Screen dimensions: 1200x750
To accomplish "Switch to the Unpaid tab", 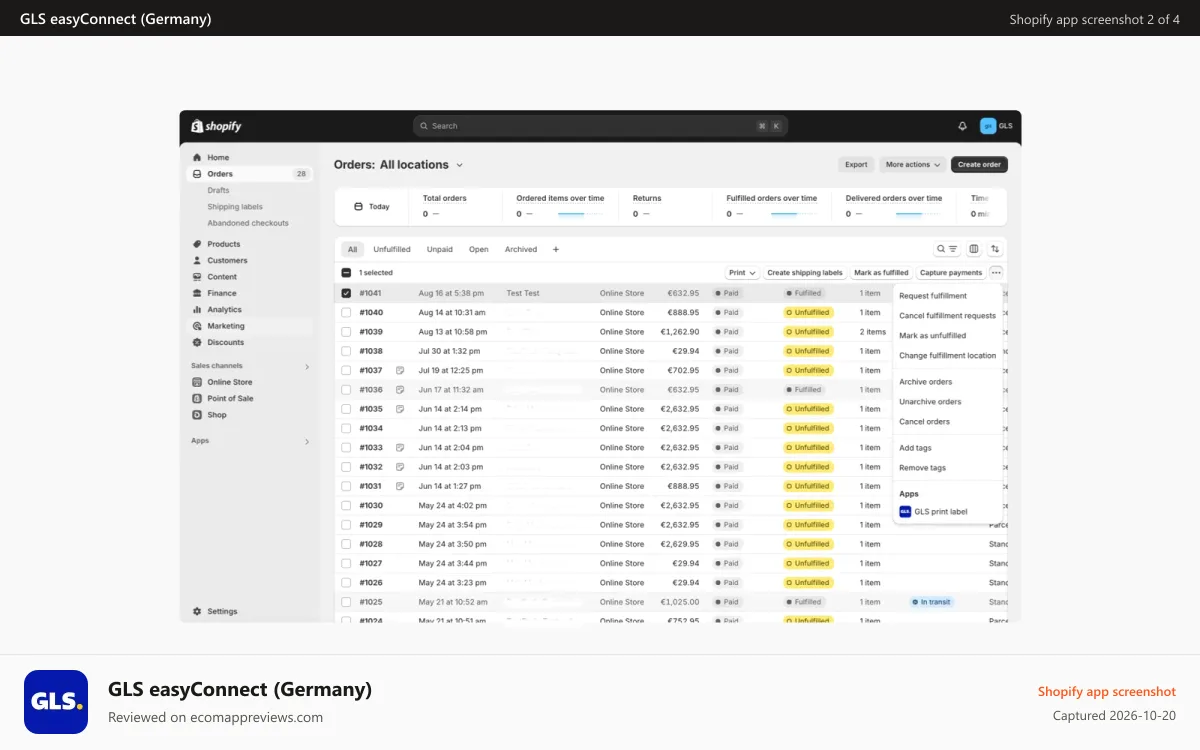I will pyautogui.click(x=439, y=249).
